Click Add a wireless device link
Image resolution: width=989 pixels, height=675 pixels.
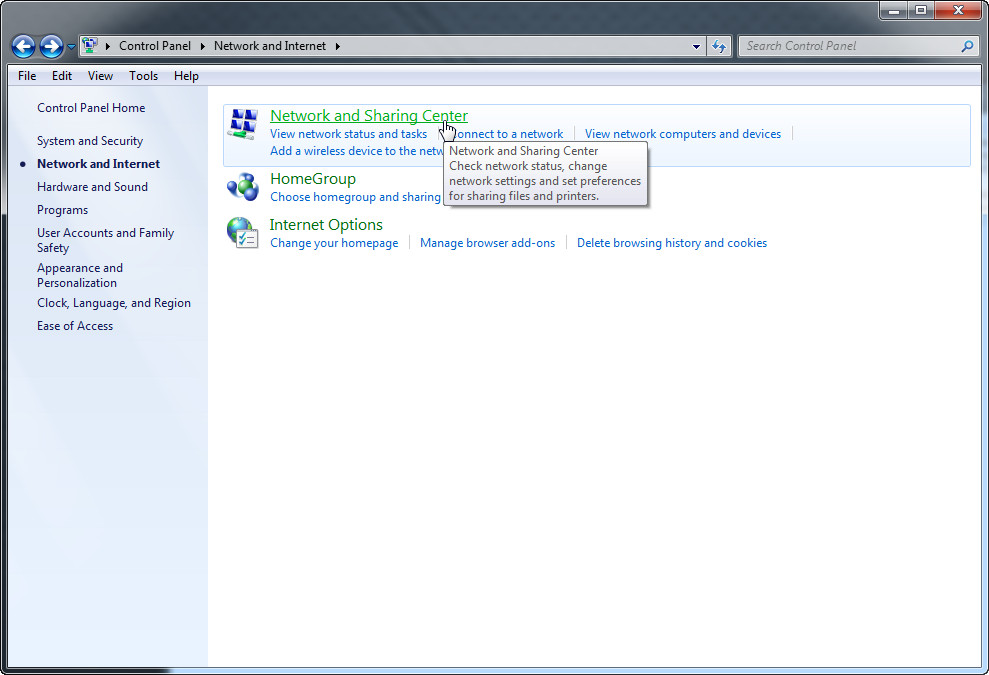356,151
